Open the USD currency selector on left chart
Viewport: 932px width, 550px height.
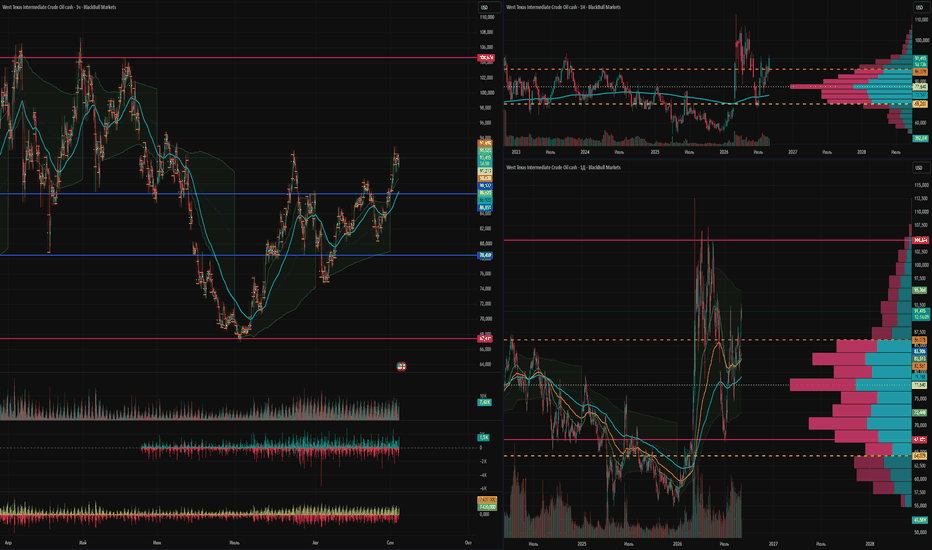pos(484,7)
